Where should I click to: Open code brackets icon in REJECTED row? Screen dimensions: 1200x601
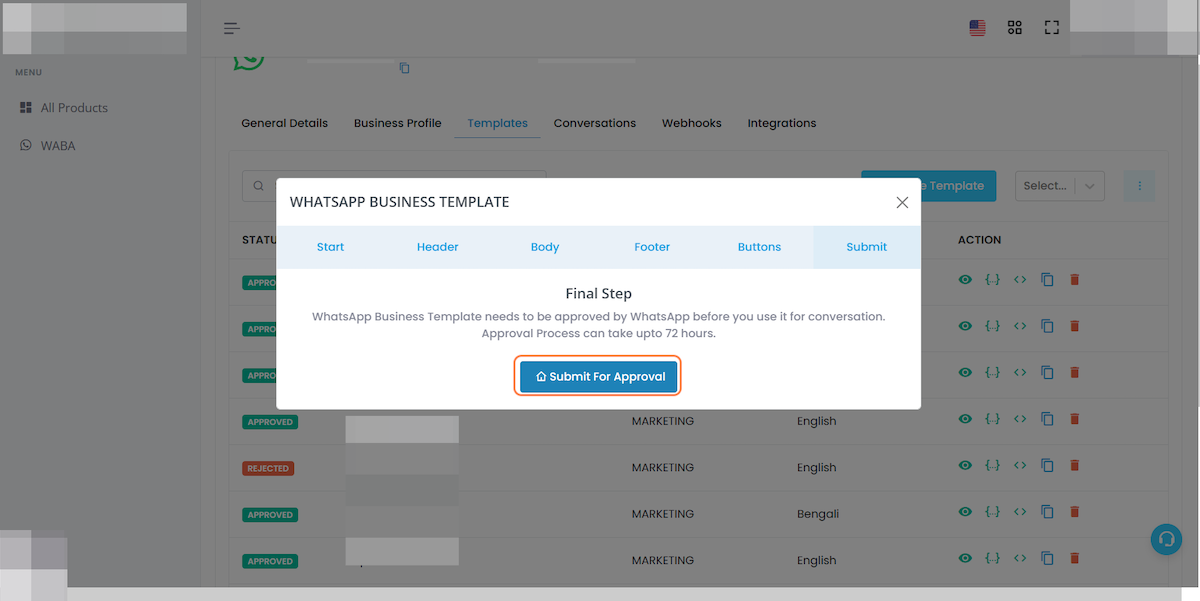point(1020,466)
